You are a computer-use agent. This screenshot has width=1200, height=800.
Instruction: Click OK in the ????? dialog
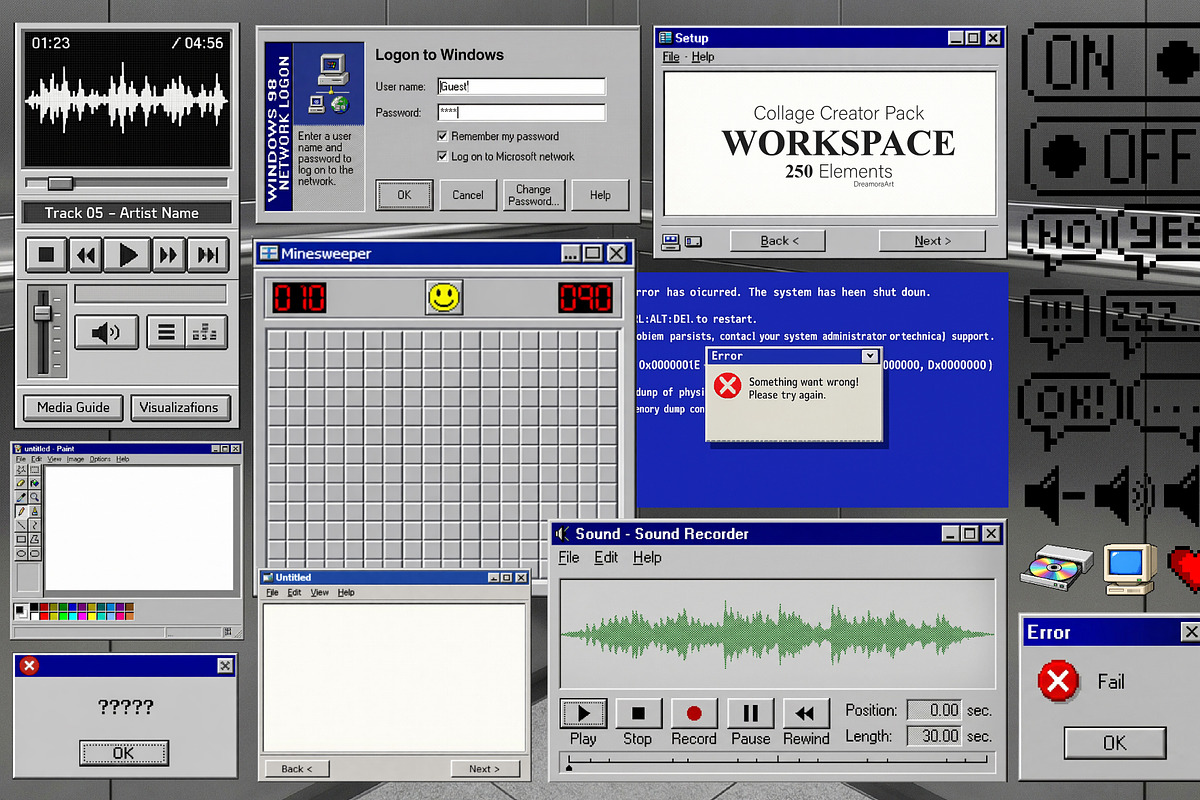click(124, 753)
